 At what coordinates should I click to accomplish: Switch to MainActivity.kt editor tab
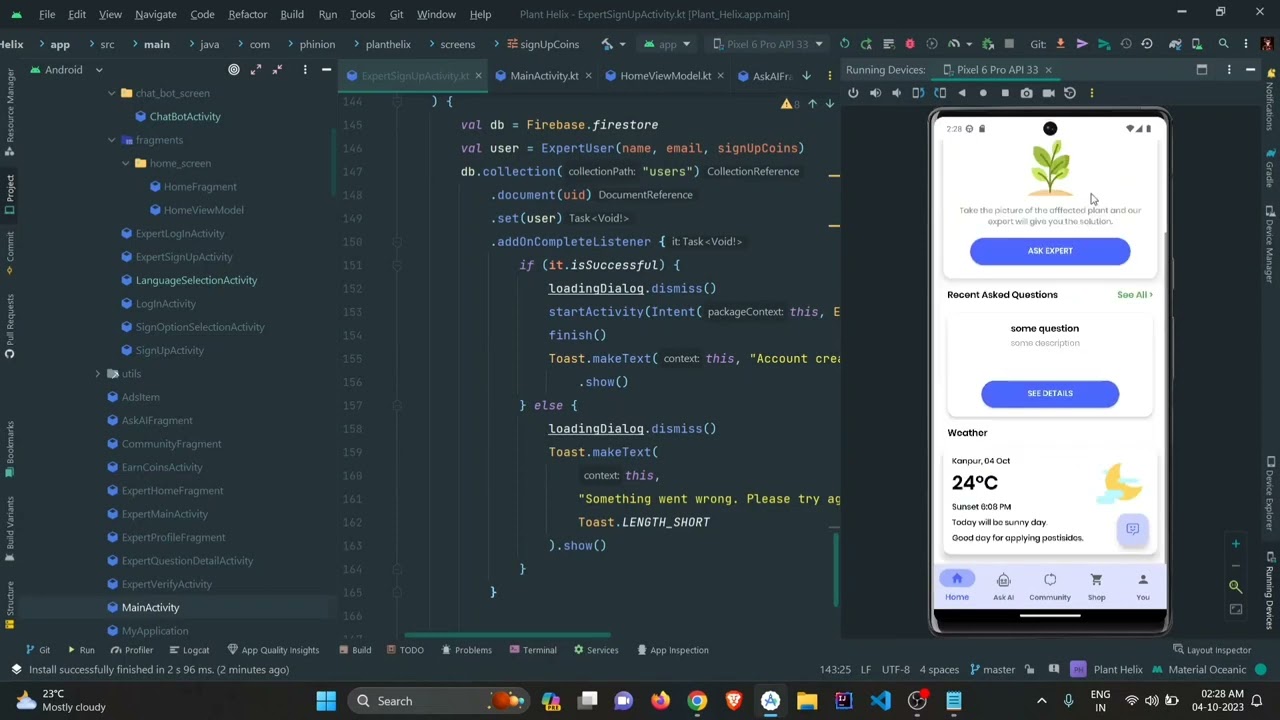click(544, 76)
